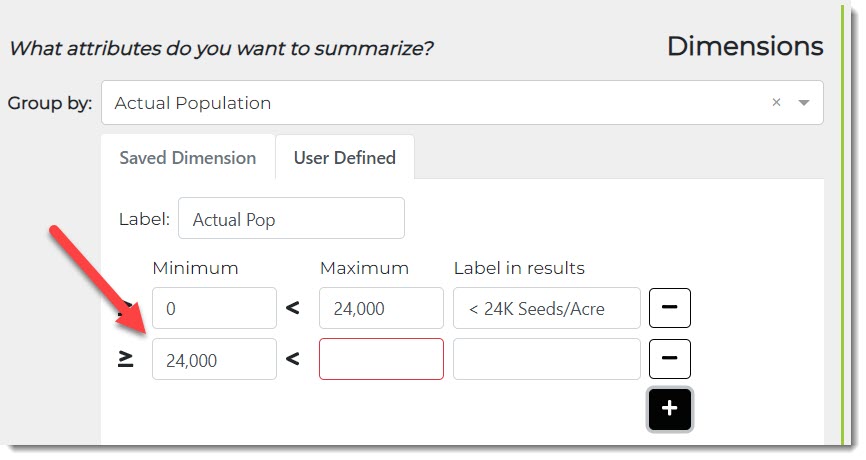
Task: Add a new range row with plus
Action: [x=669, y=409]
